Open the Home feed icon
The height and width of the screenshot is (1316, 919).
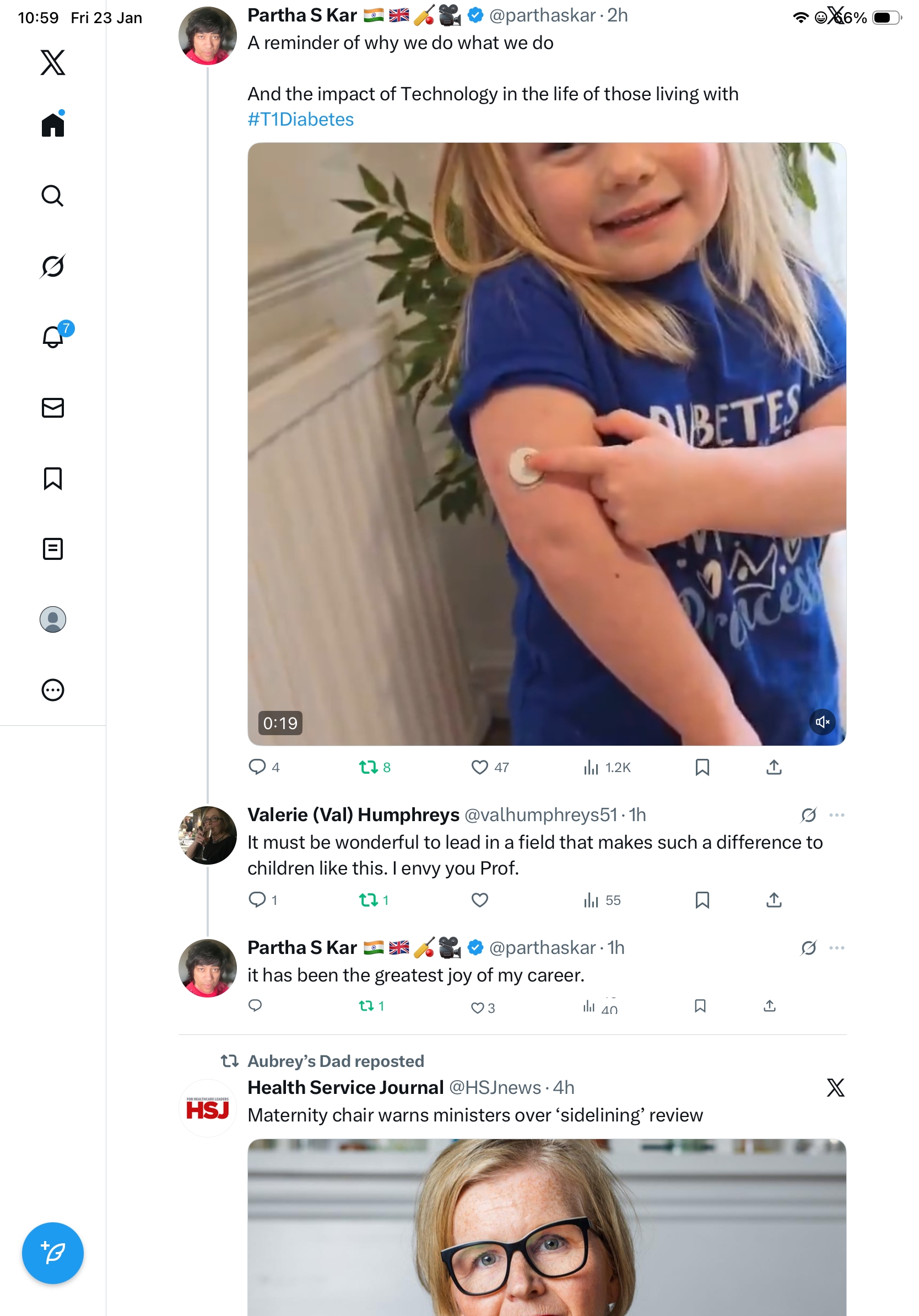pos(53,125)
